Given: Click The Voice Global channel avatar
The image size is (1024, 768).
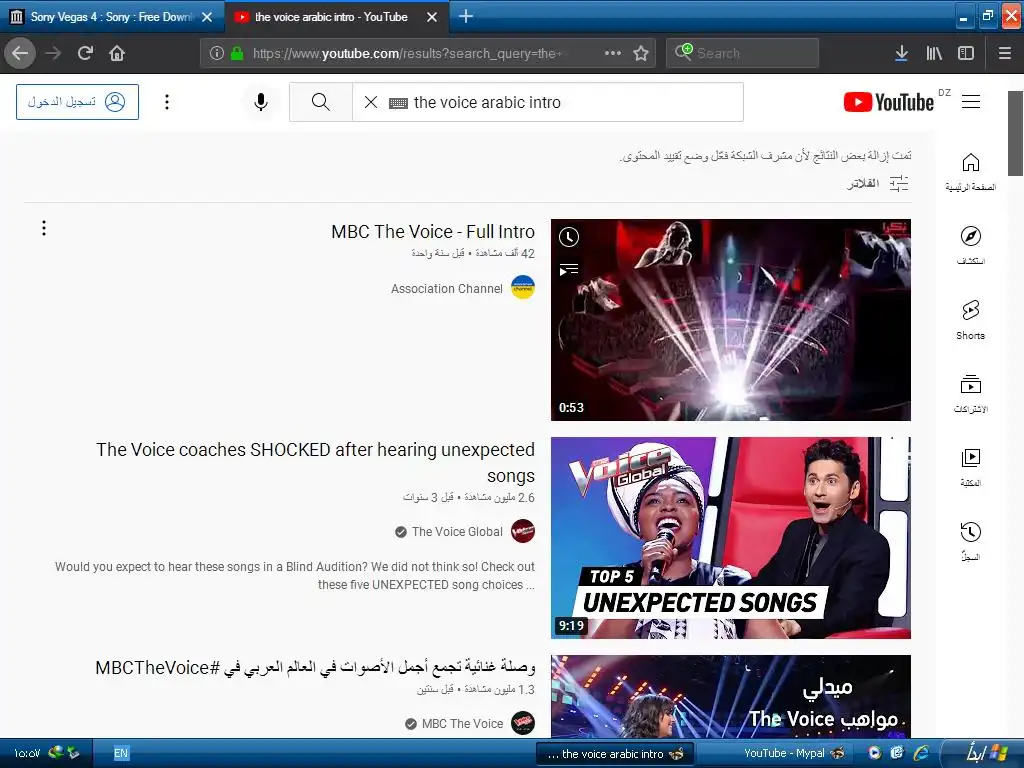Looking at the screenshot, I should (523, 531).
